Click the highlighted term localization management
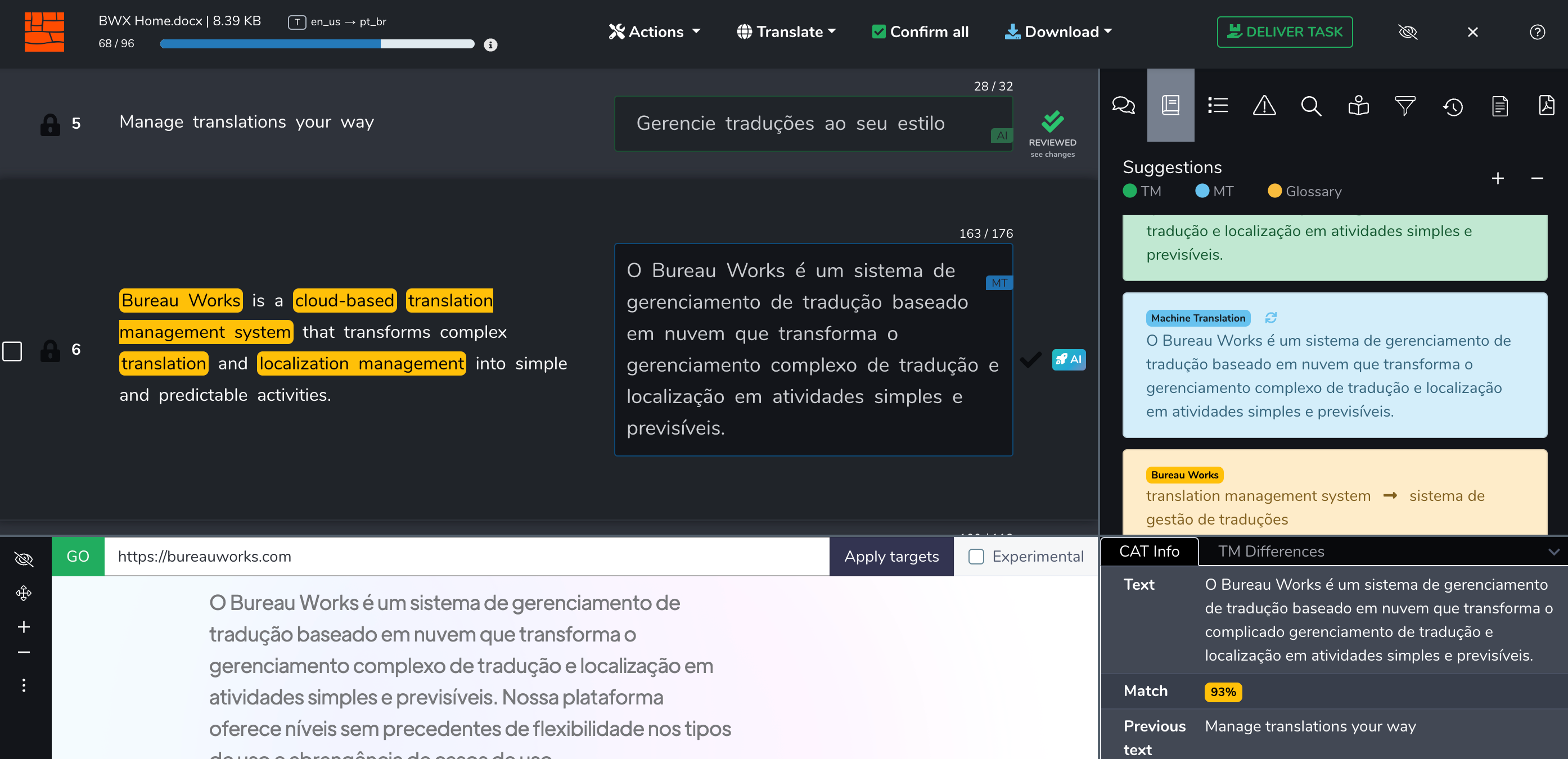The width and height of the screenshot is (1568, 759). tap(362, 363)
